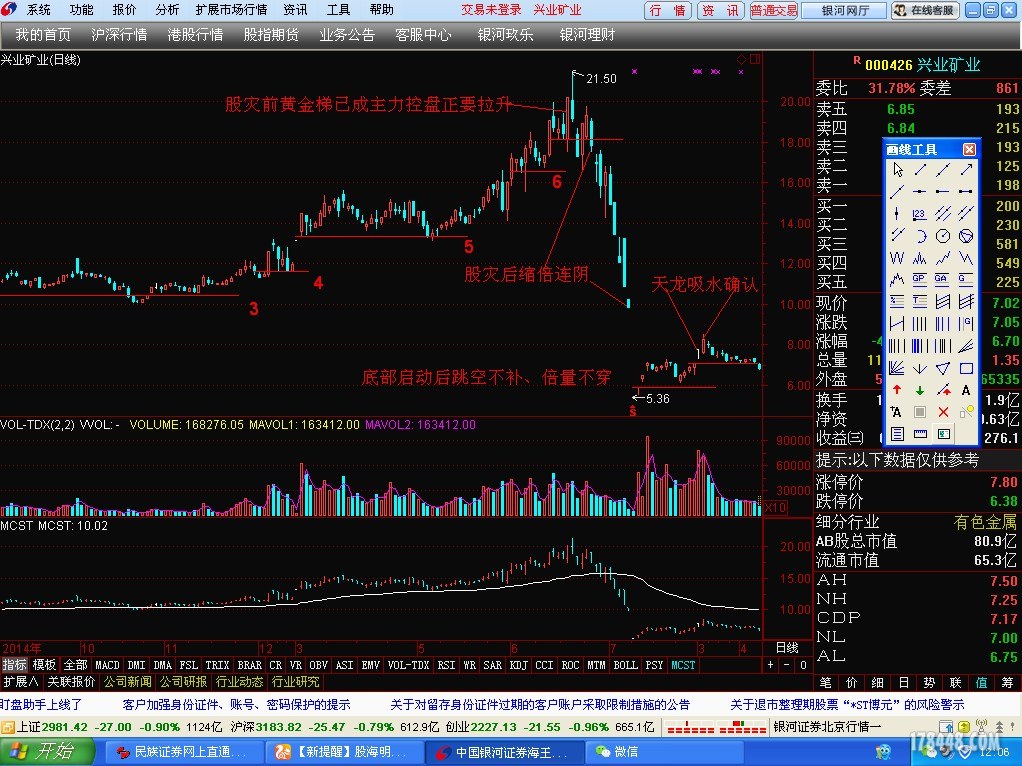Switch to 民族证券网上直通 taskbar window
1022x766 pixels.
(x=184, y=752)
